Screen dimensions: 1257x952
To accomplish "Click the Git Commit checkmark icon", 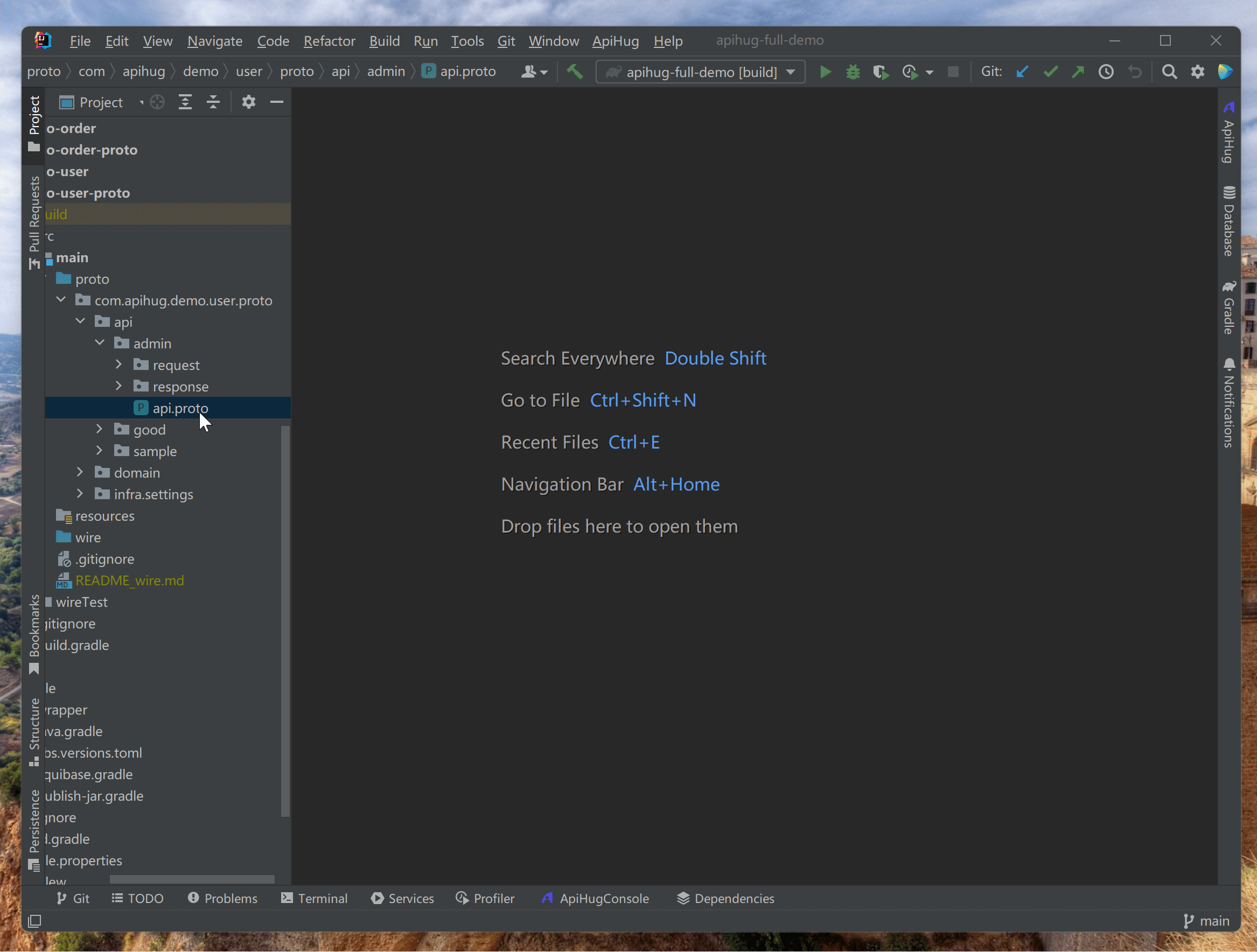I will (1050, 72).
